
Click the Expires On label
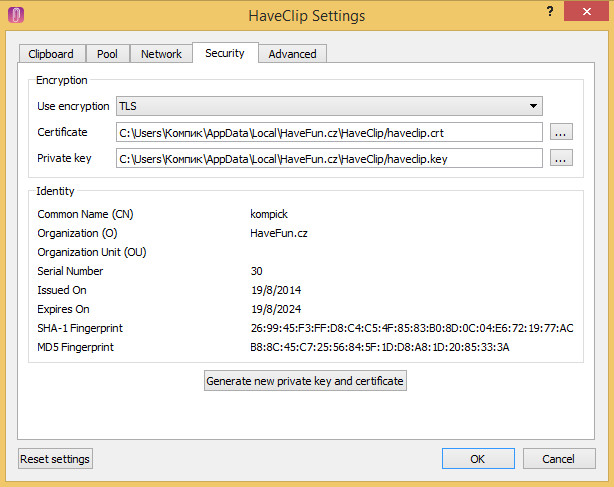(63, 309)
